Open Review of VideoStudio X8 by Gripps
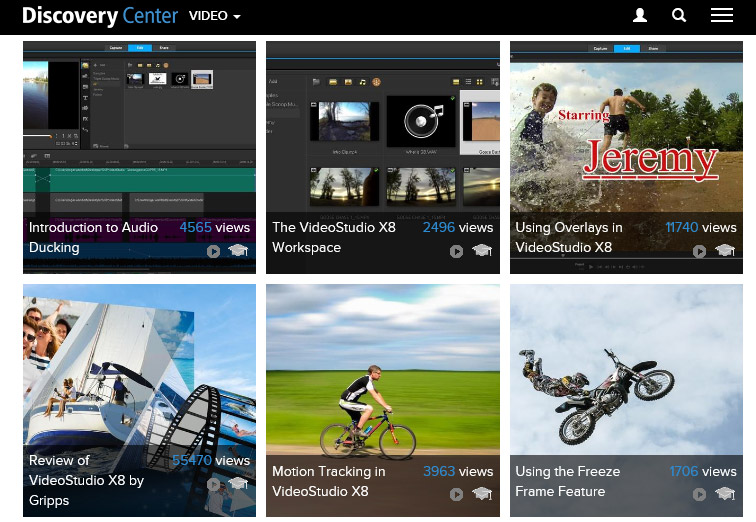 click(86, 480)
